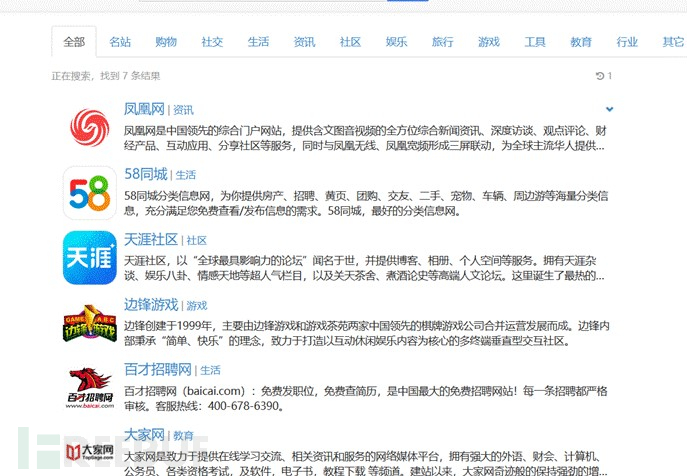Click the 天涯 blue logo icon
This screenshot has width=687, height=476.
tap(90, 258)
